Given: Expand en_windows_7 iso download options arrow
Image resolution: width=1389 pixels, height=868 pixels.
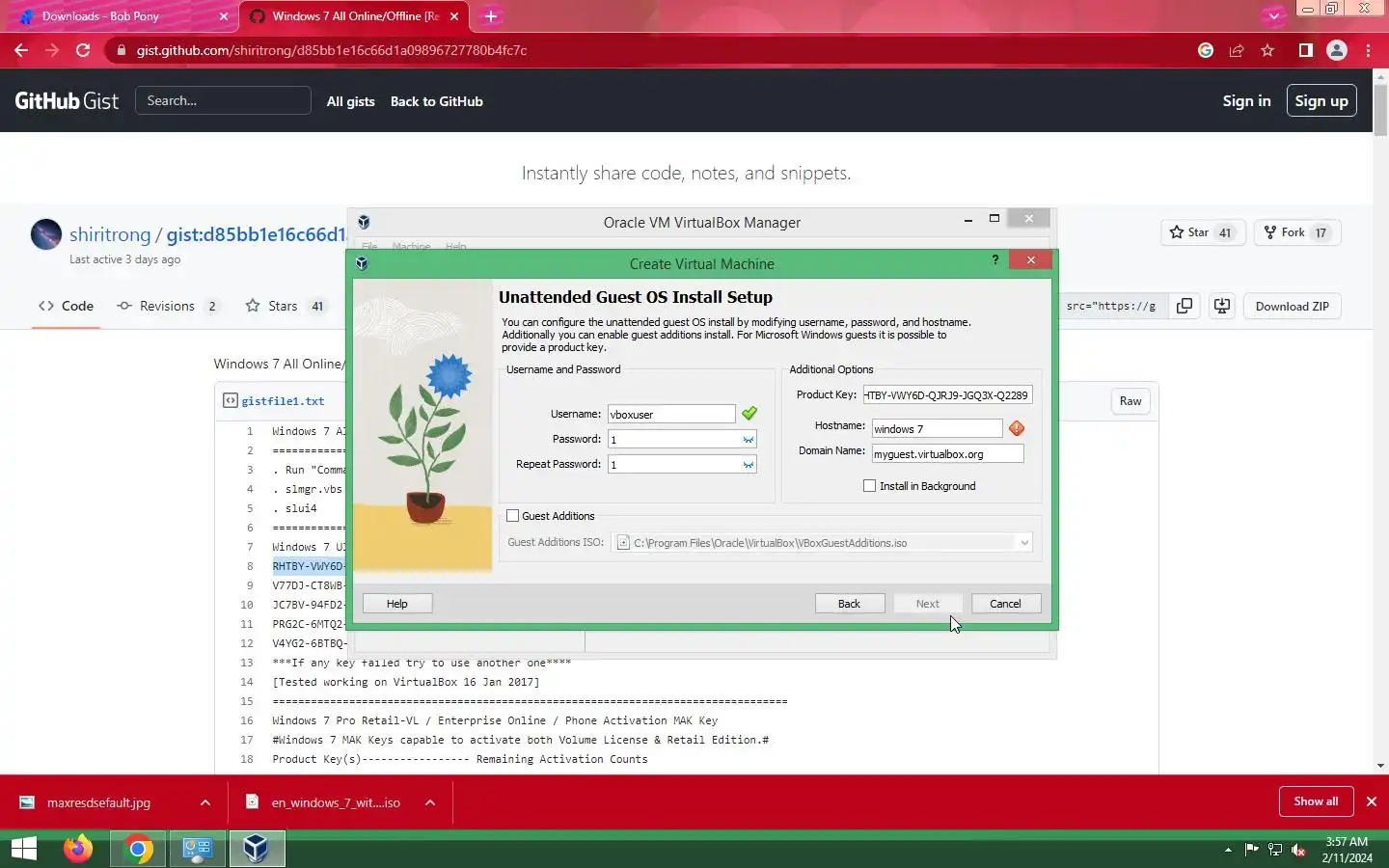Looking at the screenshot, I should [430, 802].
